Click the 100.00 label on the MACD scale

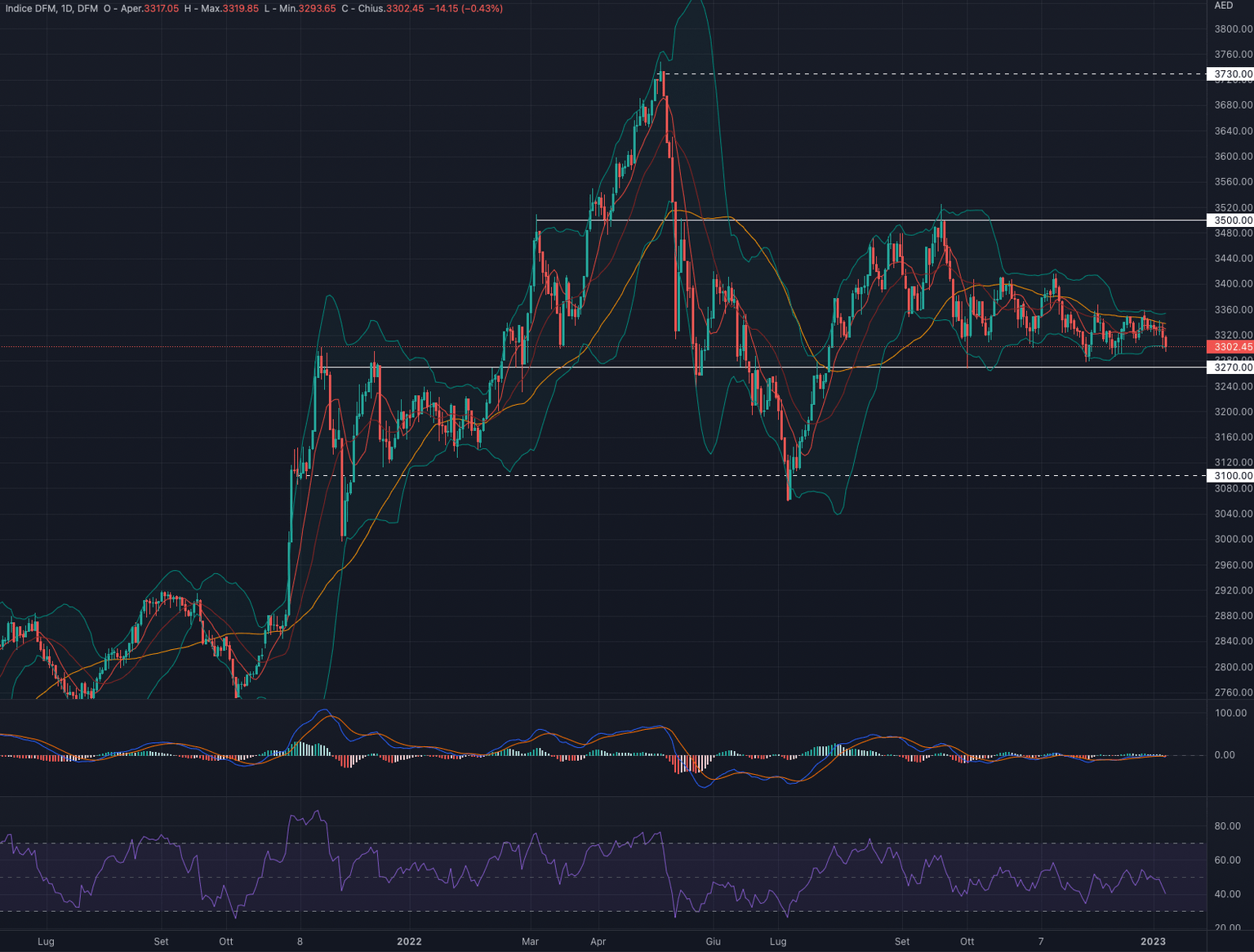click(x=1230, y=713)
